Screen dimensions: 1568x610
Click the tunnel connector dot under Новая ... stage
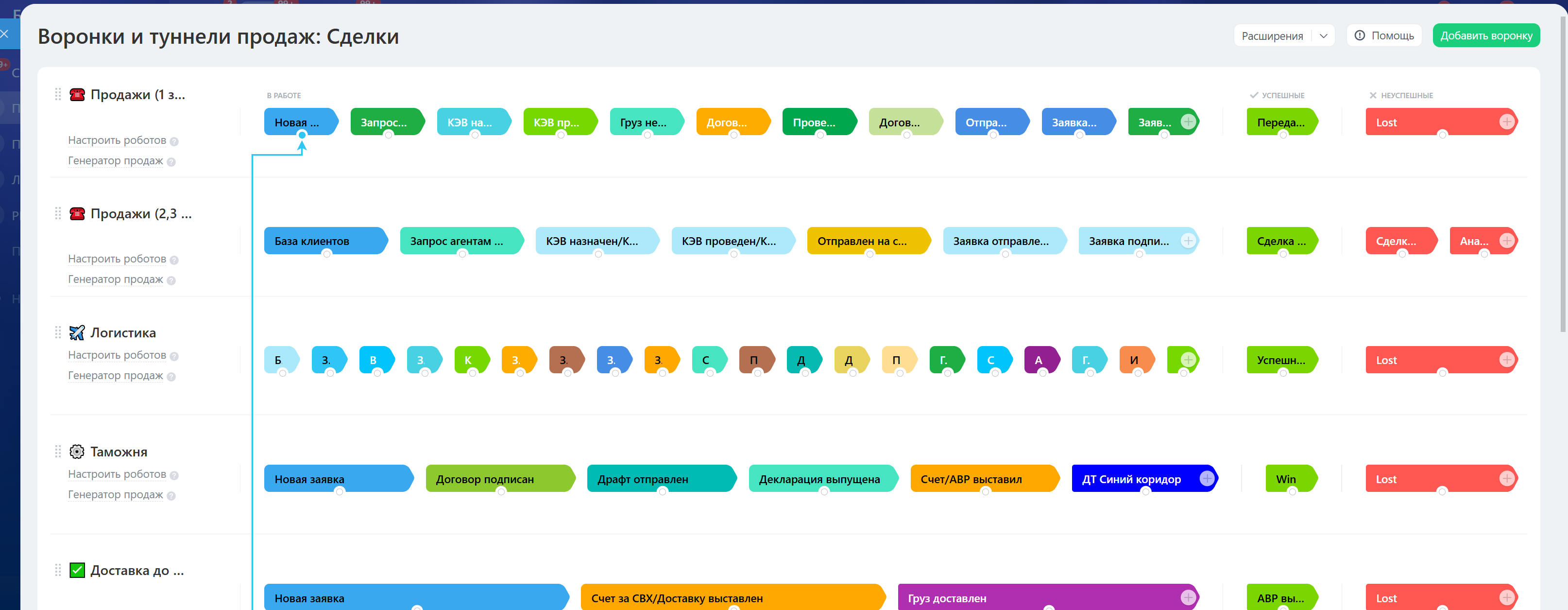(x=302, y=135)
